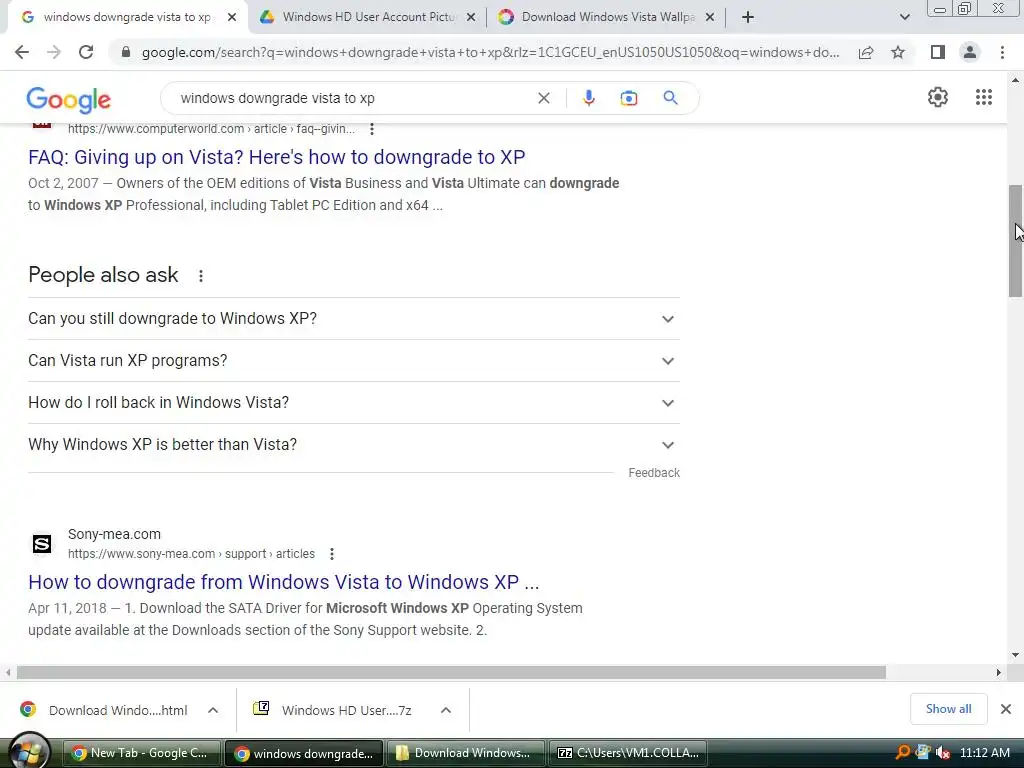The image size is (1024, 768).
Task: Close the windows downgrade vista tab
Action: click(232, 17)
